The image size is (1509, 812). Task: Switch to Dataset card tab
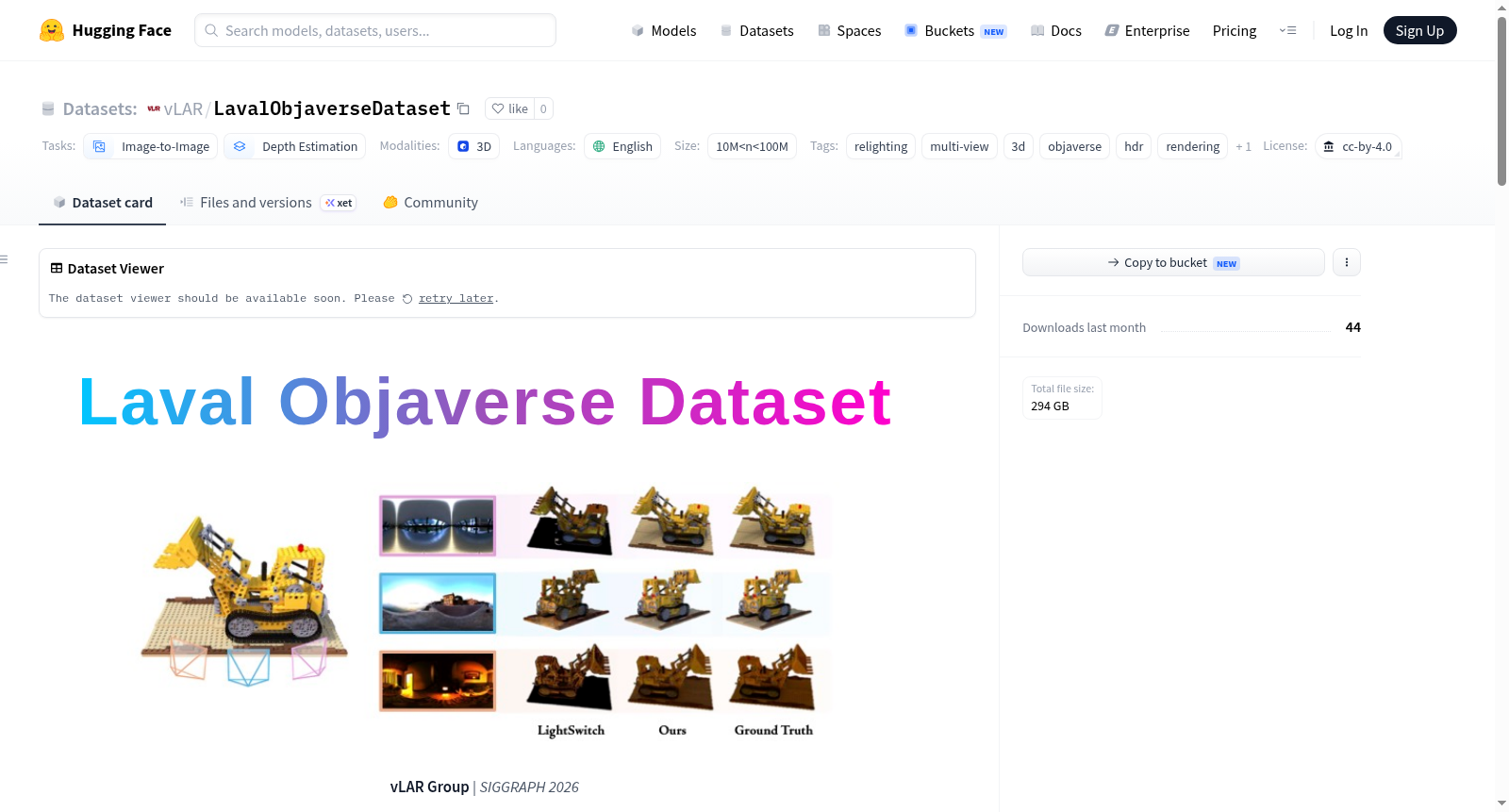click(102, 202)
